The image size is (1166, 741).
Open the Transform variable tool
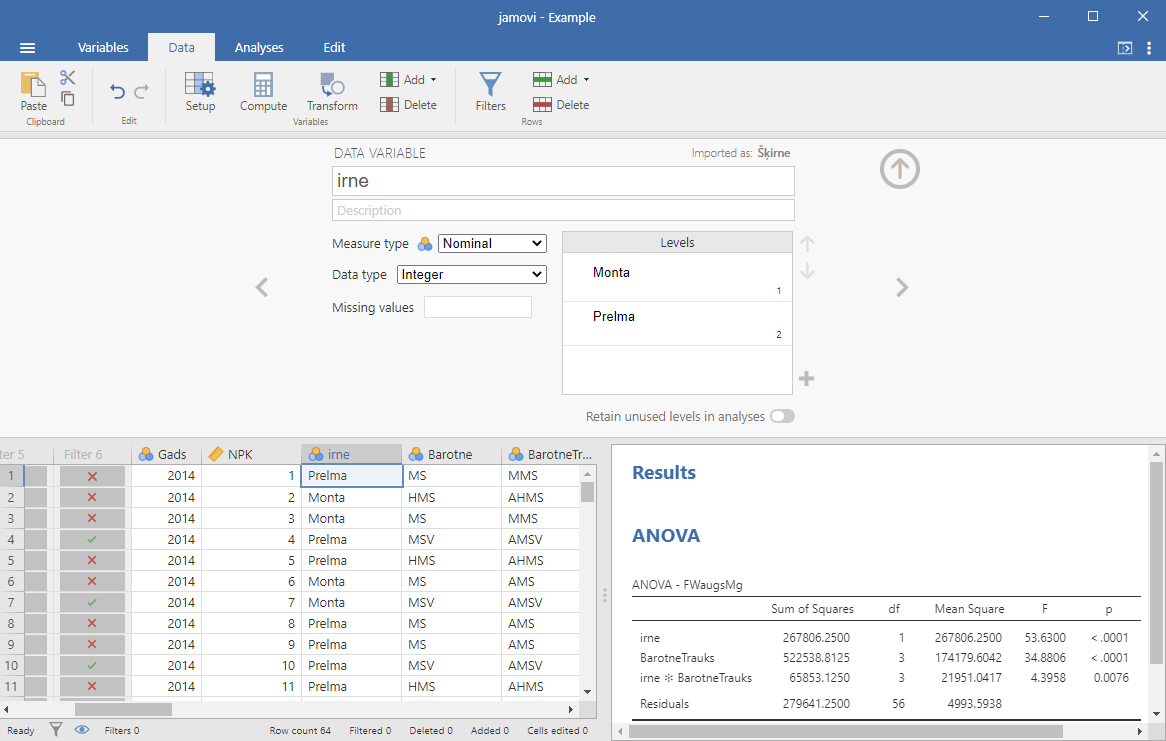point(332,90)
